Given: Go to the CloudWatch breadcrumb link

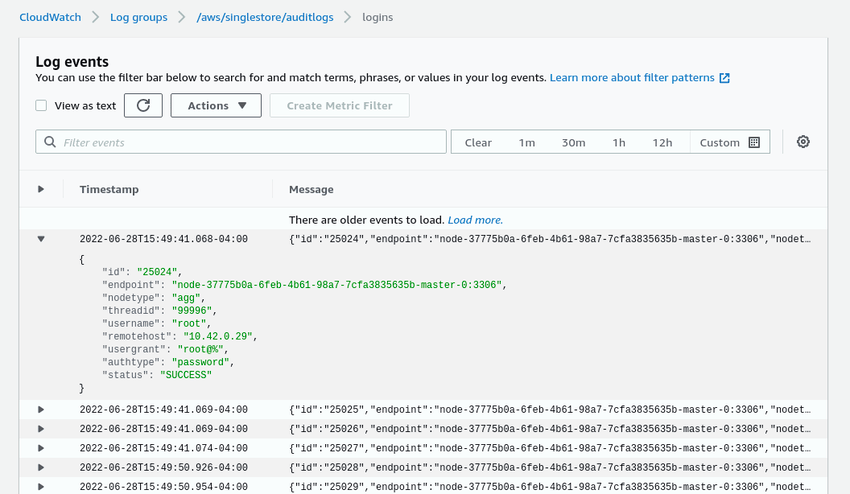Looking at the screenshot, I should tap(50, 17).
